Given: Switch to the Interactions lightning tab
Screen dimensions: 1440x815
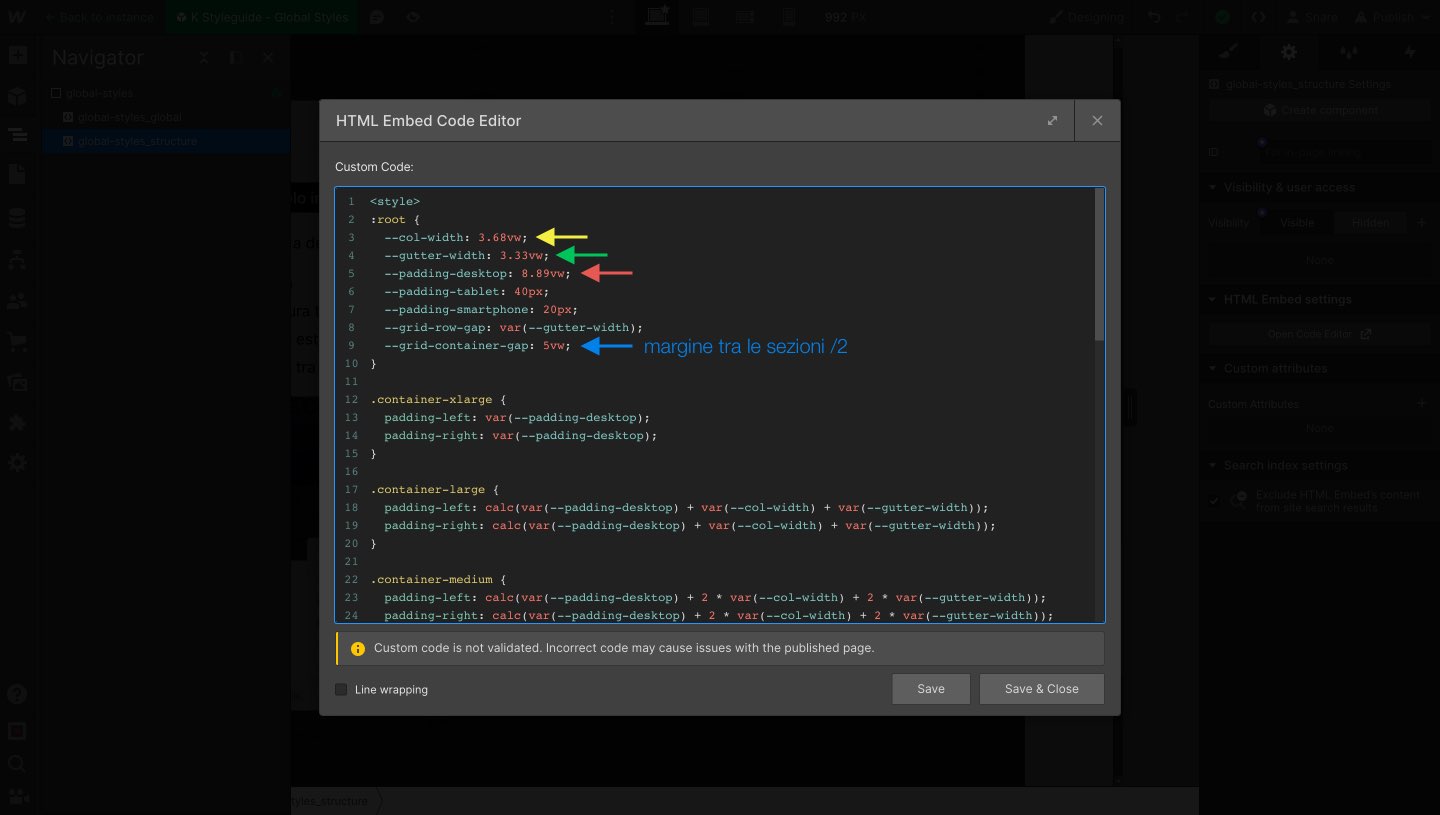Looking at the screenshot, I should point(1410,52).
